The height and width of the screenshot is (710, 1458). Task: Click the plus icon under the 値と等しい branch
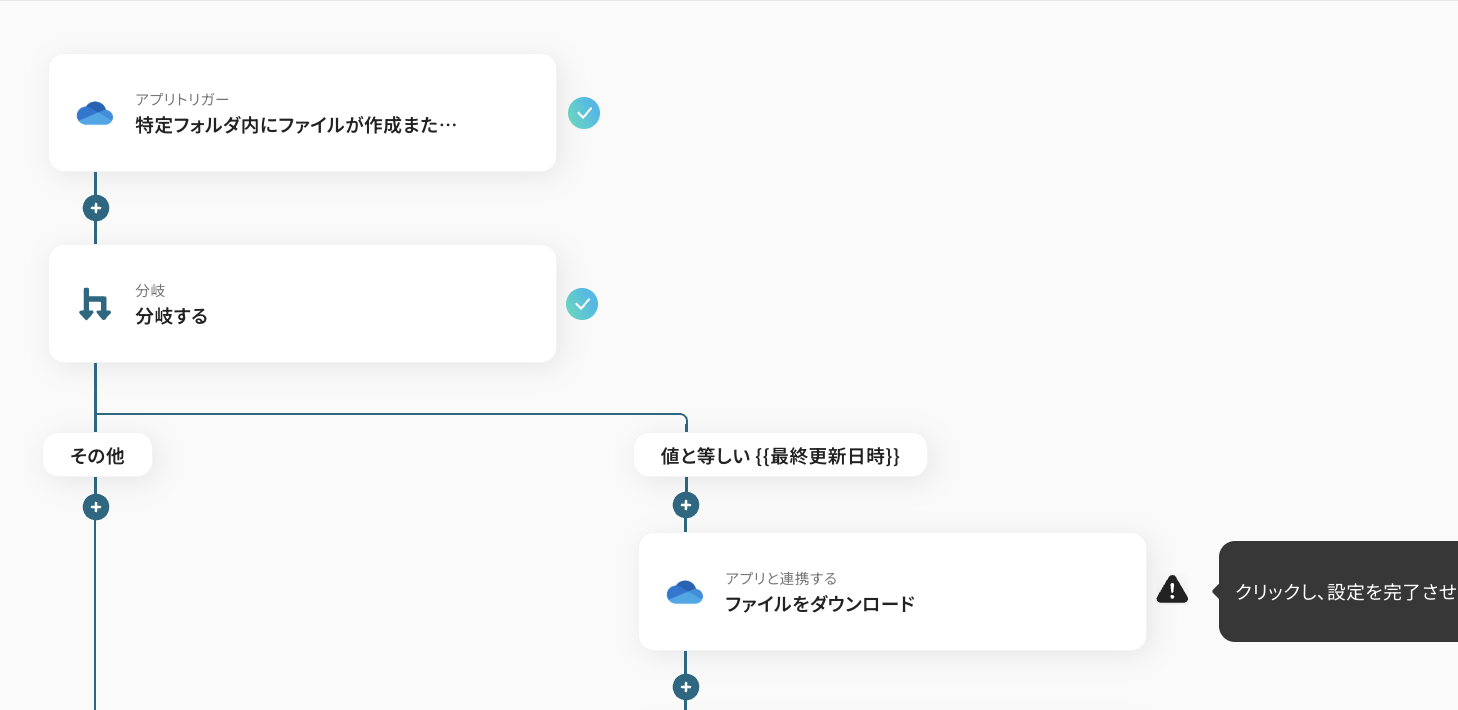(686, 505)
